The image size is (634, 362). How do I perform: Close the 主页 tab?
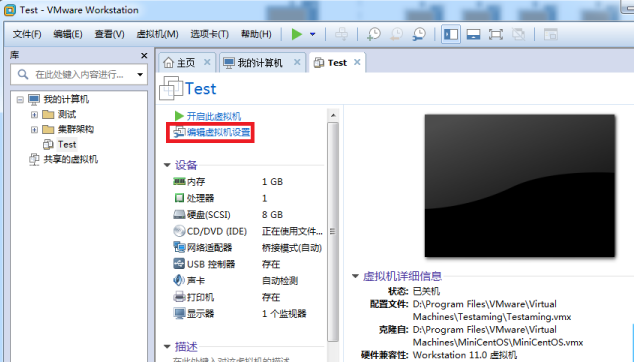(207, 62)
